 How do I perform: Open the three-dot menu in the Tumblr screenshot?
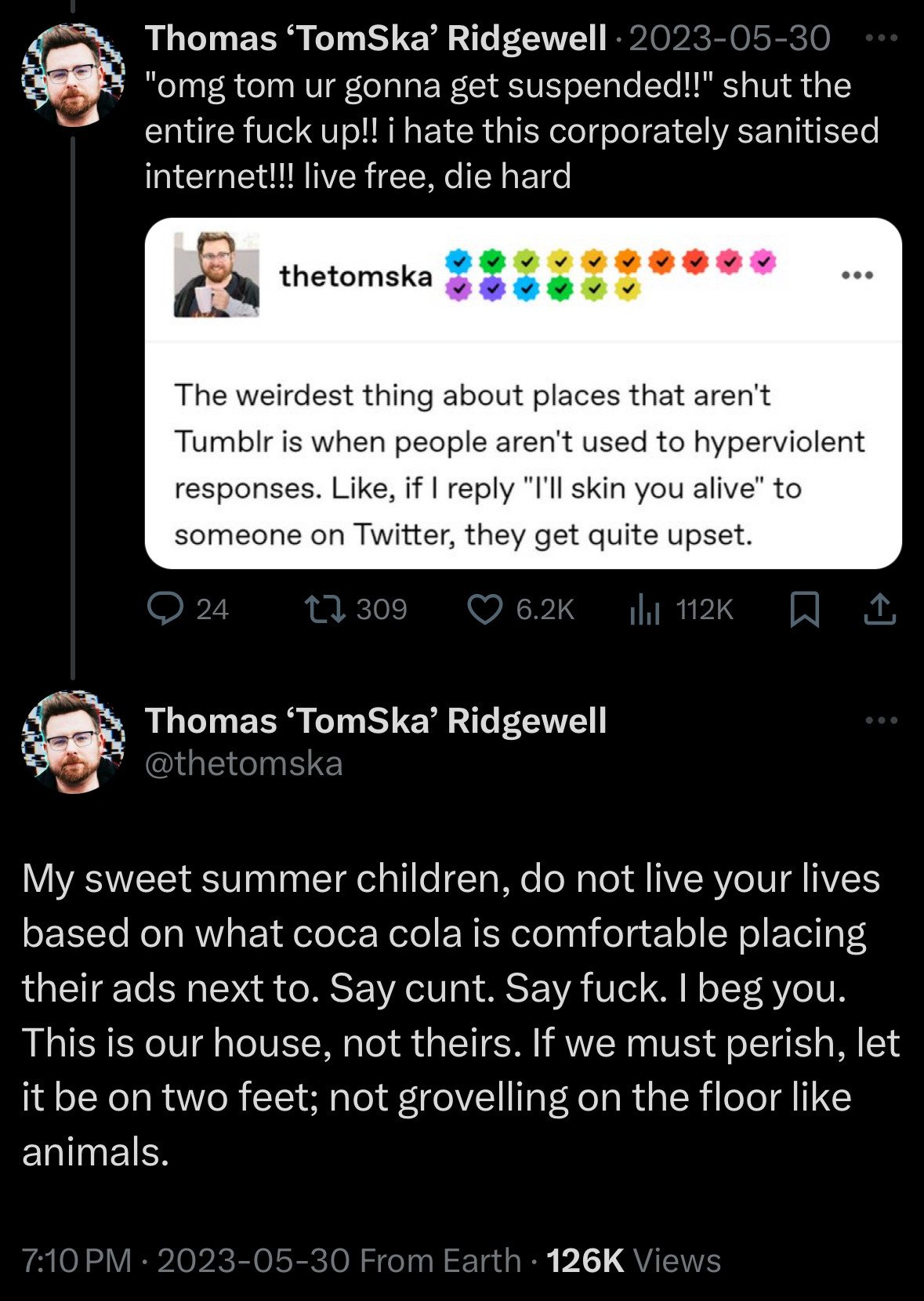pyautogui.click(x=857, y=275)
